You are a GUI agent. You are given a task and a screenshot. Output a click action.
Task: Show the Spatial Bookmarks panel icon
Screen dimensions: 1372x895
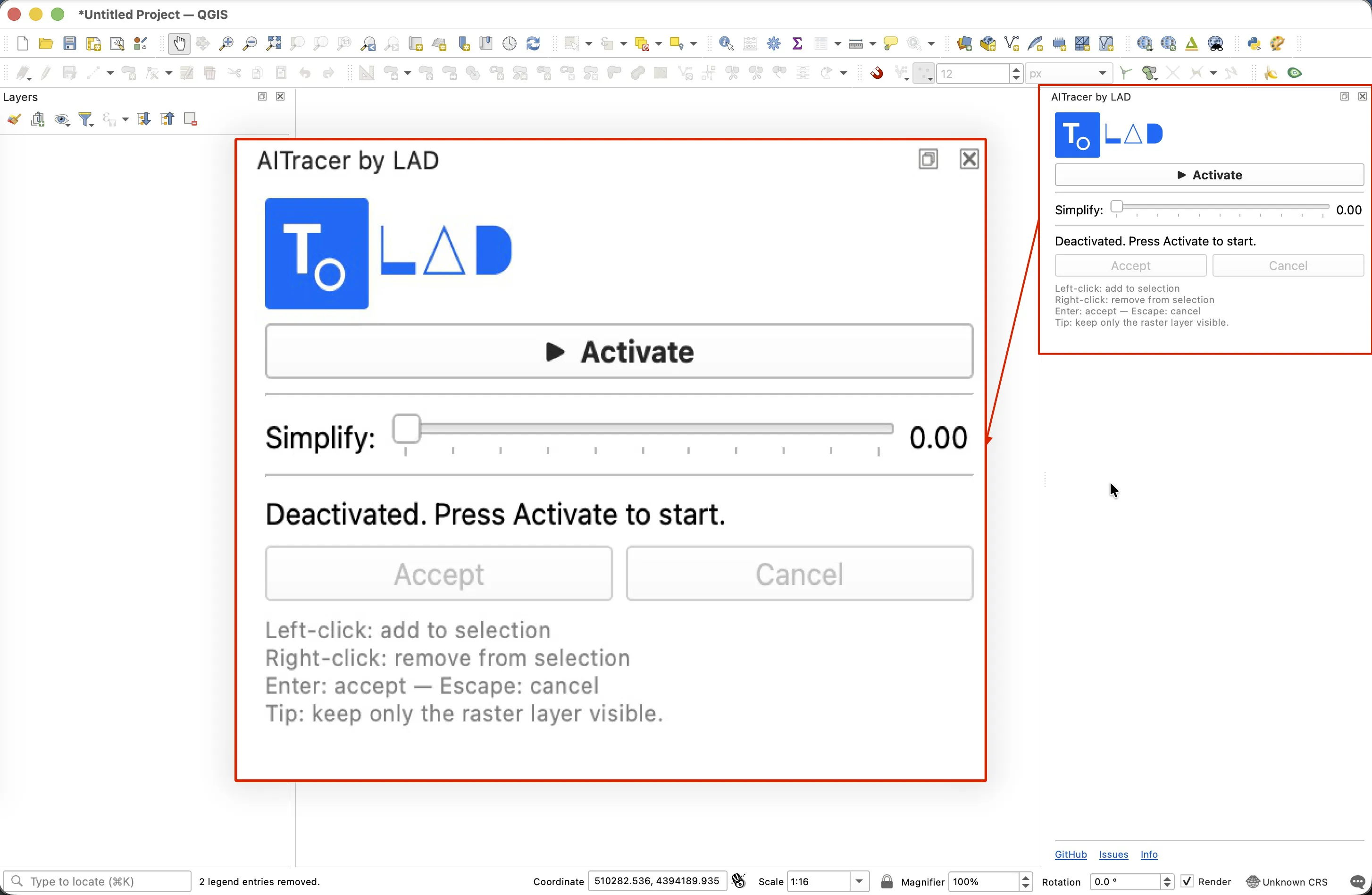(x=486, y=43)
